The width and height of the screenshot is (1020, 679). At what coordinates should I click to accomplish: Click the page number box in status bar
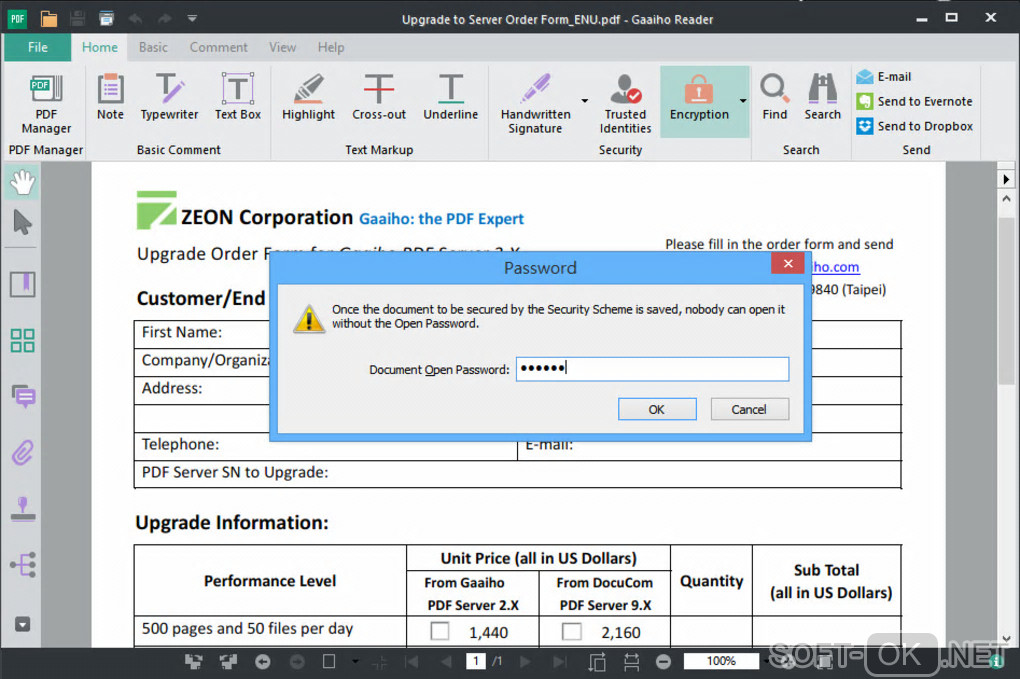(476, 661)
